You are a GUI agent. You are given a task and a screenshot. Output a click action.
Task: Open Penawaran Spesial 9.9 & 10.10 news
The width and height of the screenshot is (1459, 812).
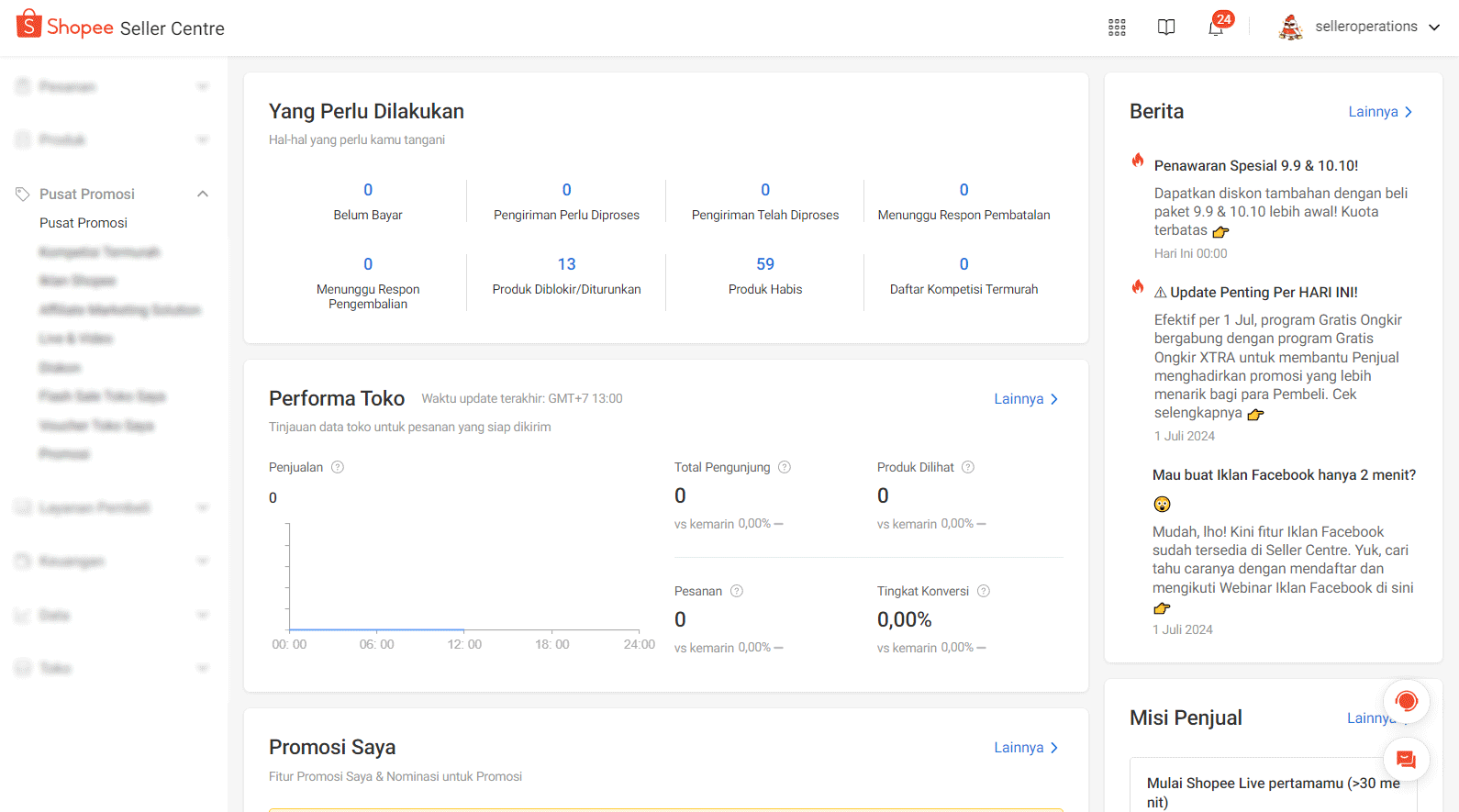click(1255, 166)
